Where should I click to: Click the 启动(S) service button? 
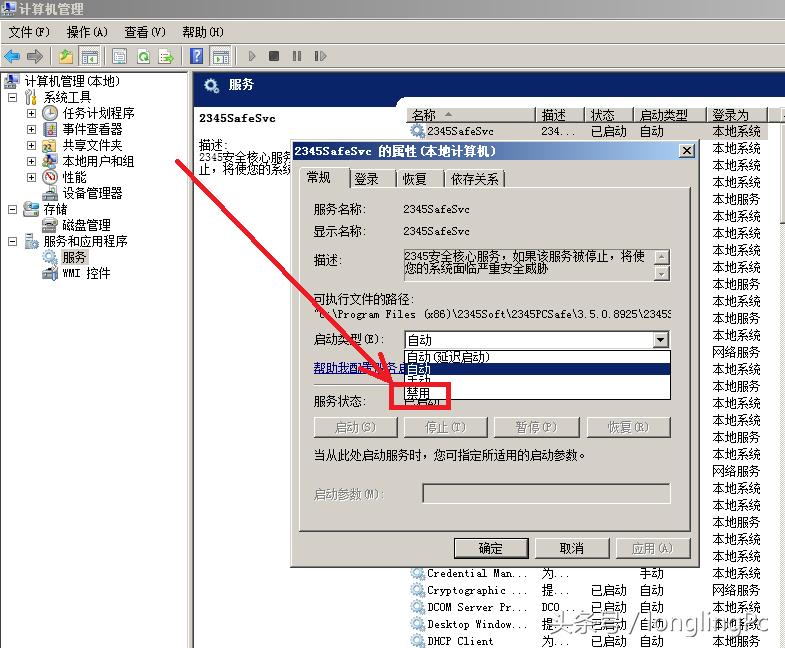355,427
